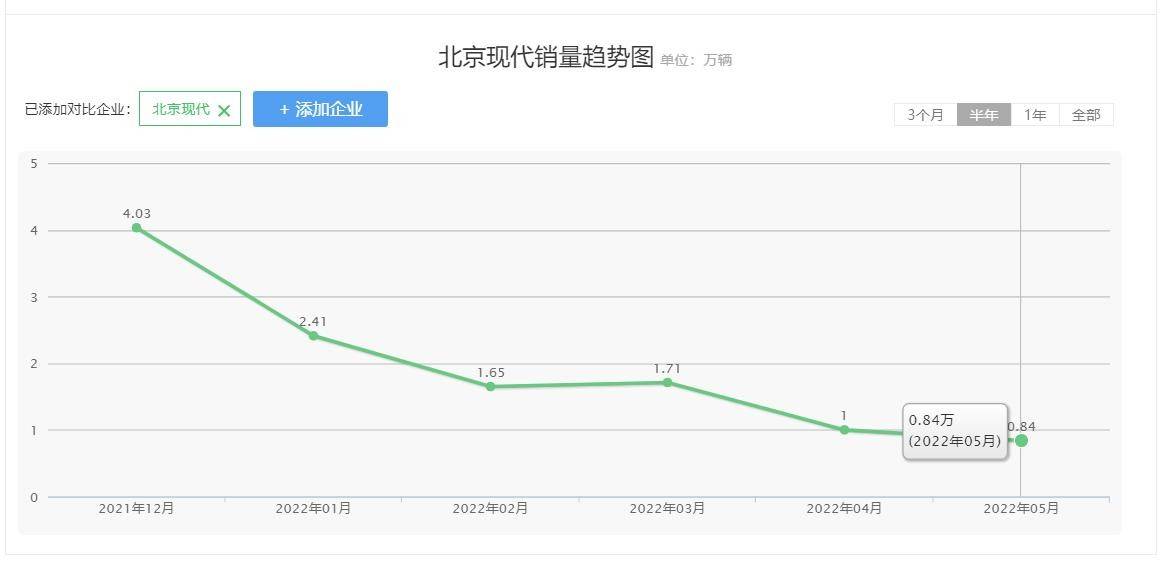This screenshot has height=567, width=1165.
Task: Select the 半年 time range tab
Action: [x=984, y=115]
